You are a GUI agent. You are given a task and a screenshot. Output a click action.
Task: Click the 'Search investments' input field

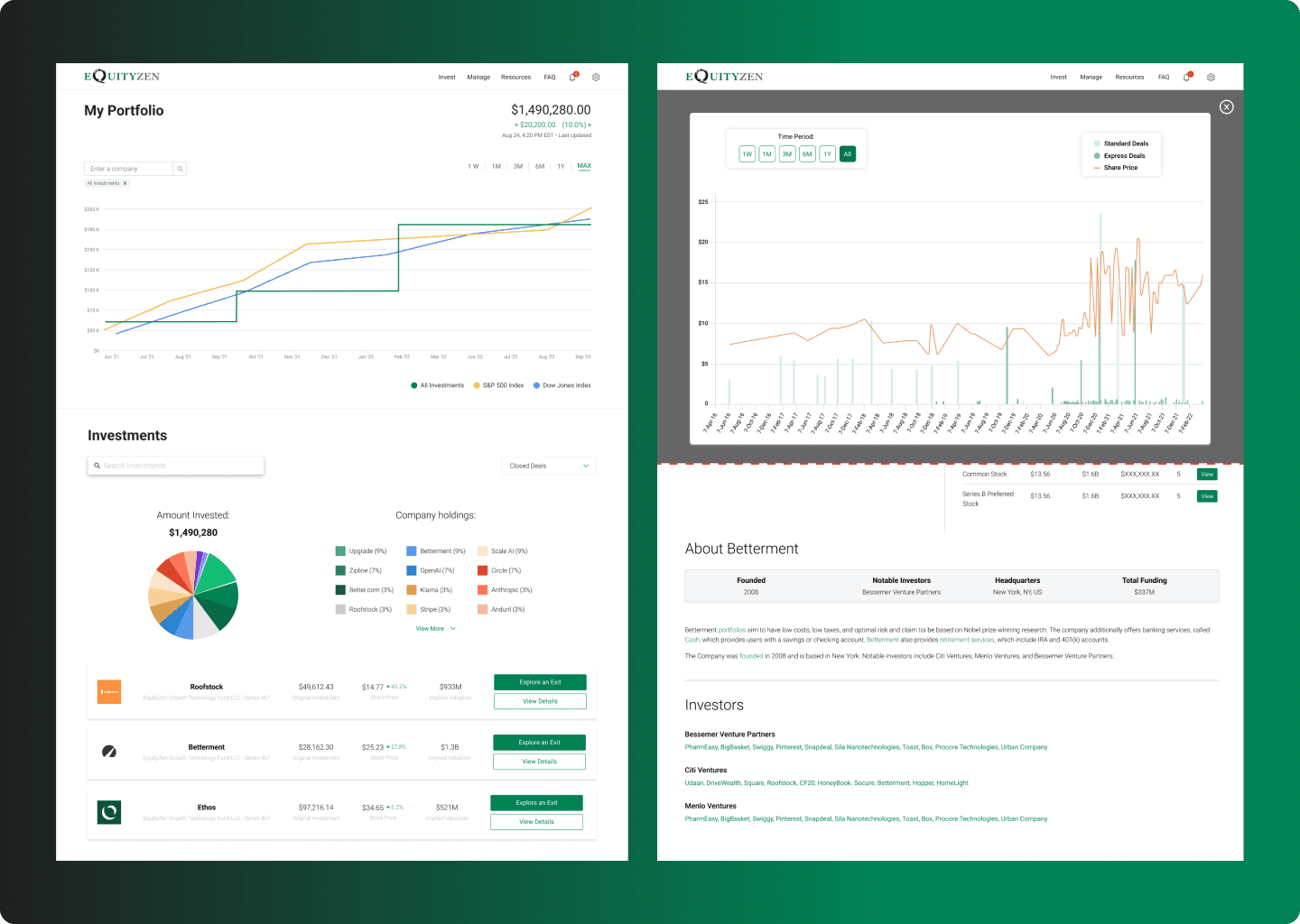click(x=175, y=466)
